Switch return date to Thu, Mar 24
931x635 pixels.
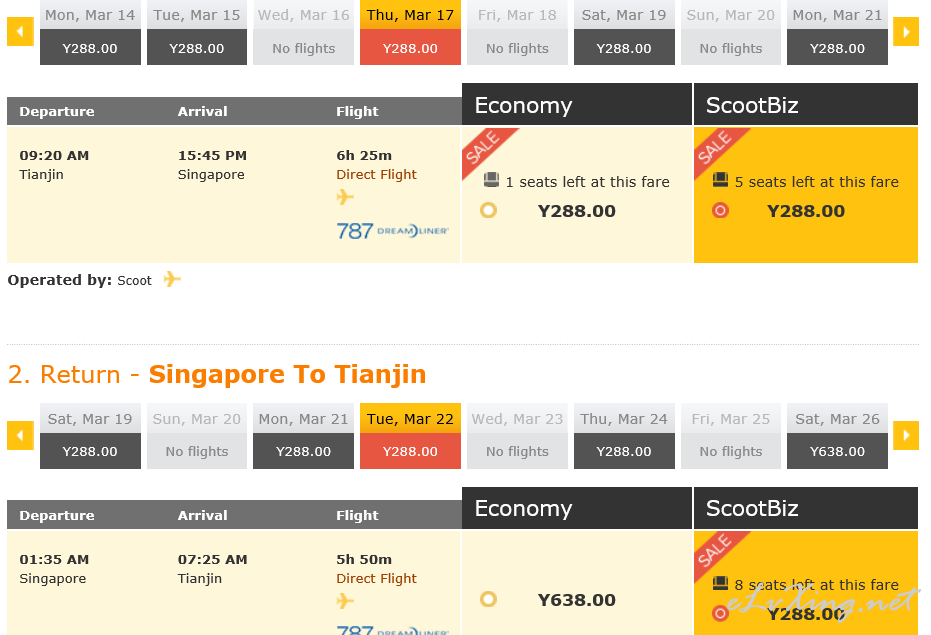tap(624, 436)
